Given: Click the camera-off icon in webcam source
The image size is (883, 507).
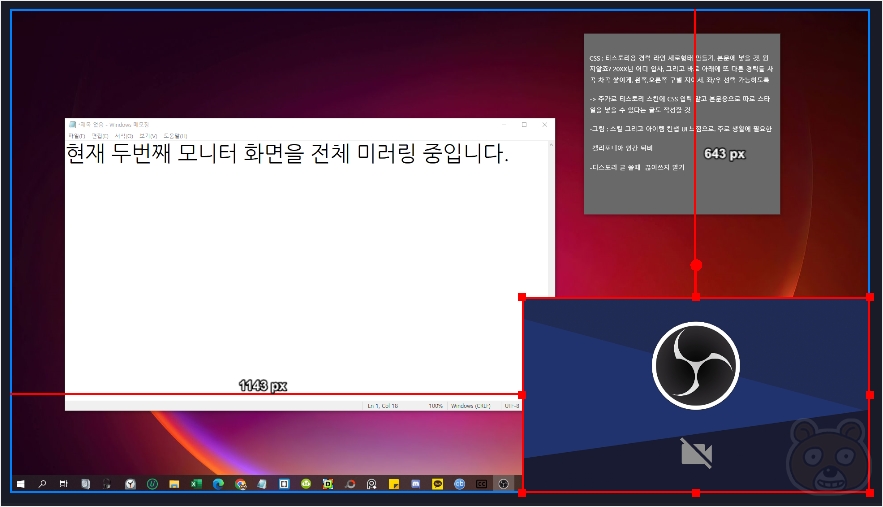Looking at the screenshot, I should pos(697,453).
